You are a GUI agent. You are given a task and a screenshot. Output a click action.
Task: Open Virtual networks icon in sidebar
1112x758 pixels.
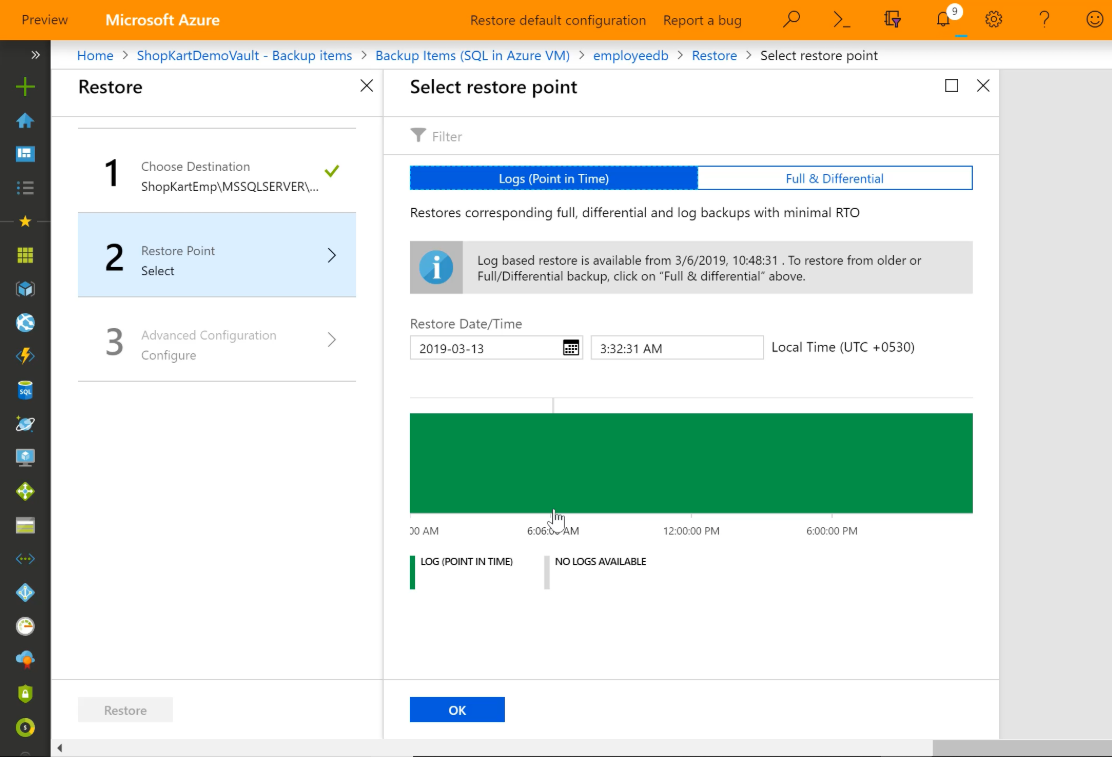coord(25,559)
